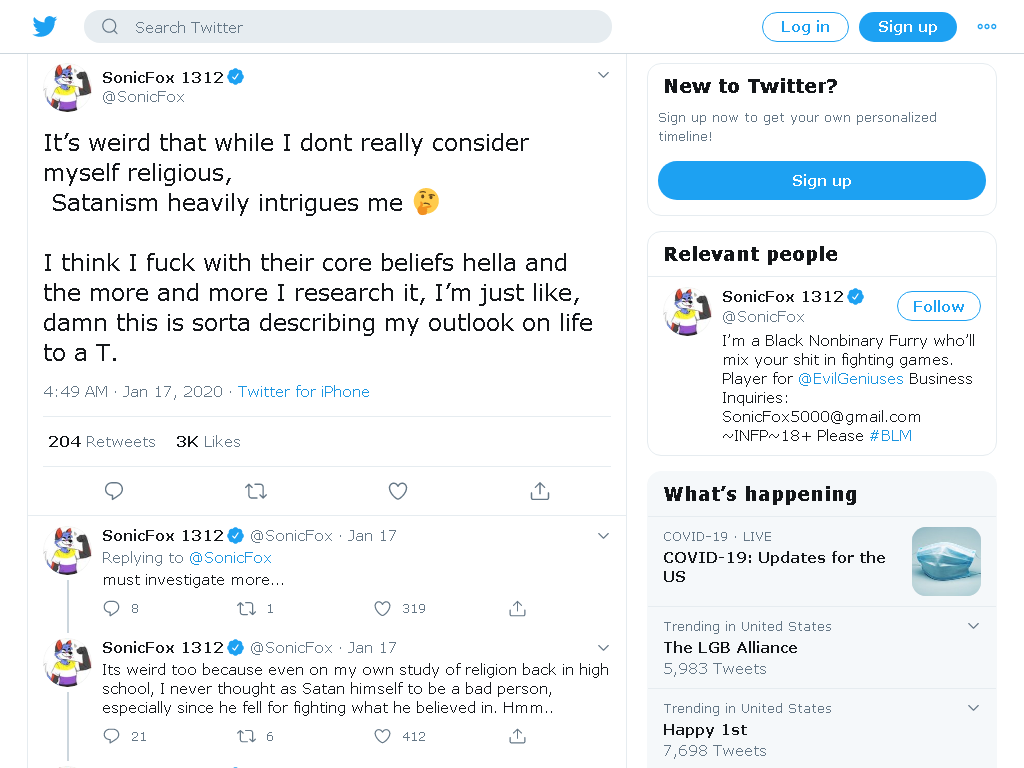The image size is (1024, 768).
Task: Expand options chevron on 'must investigate more' reply
Action: 603,536
